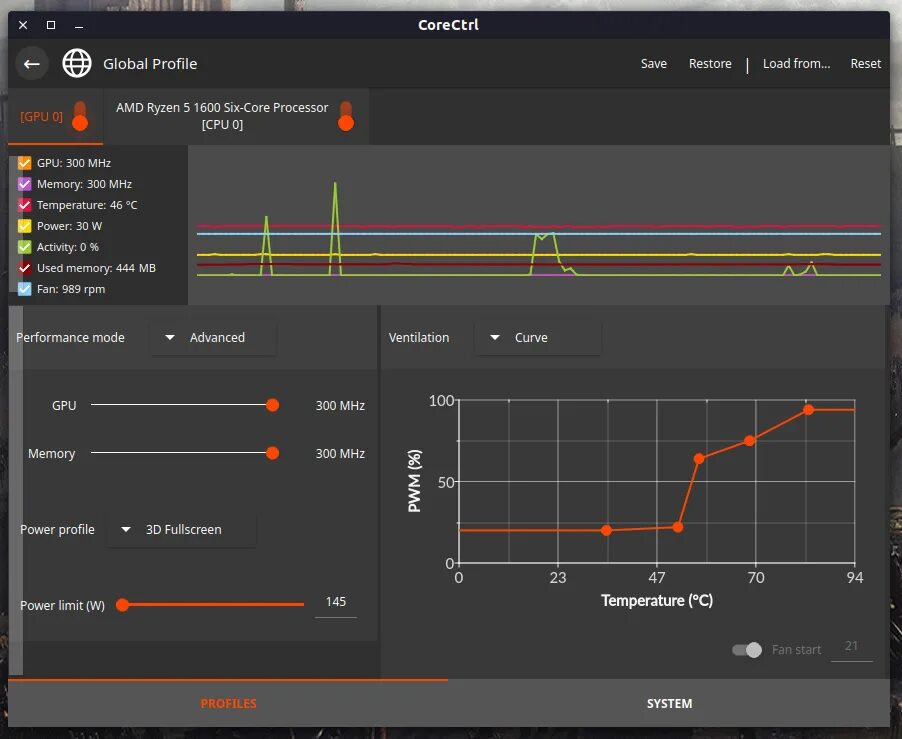Select the fan curve point near 52°C
This screenshot has height=739, width=902.
click(x=678, y=527)
